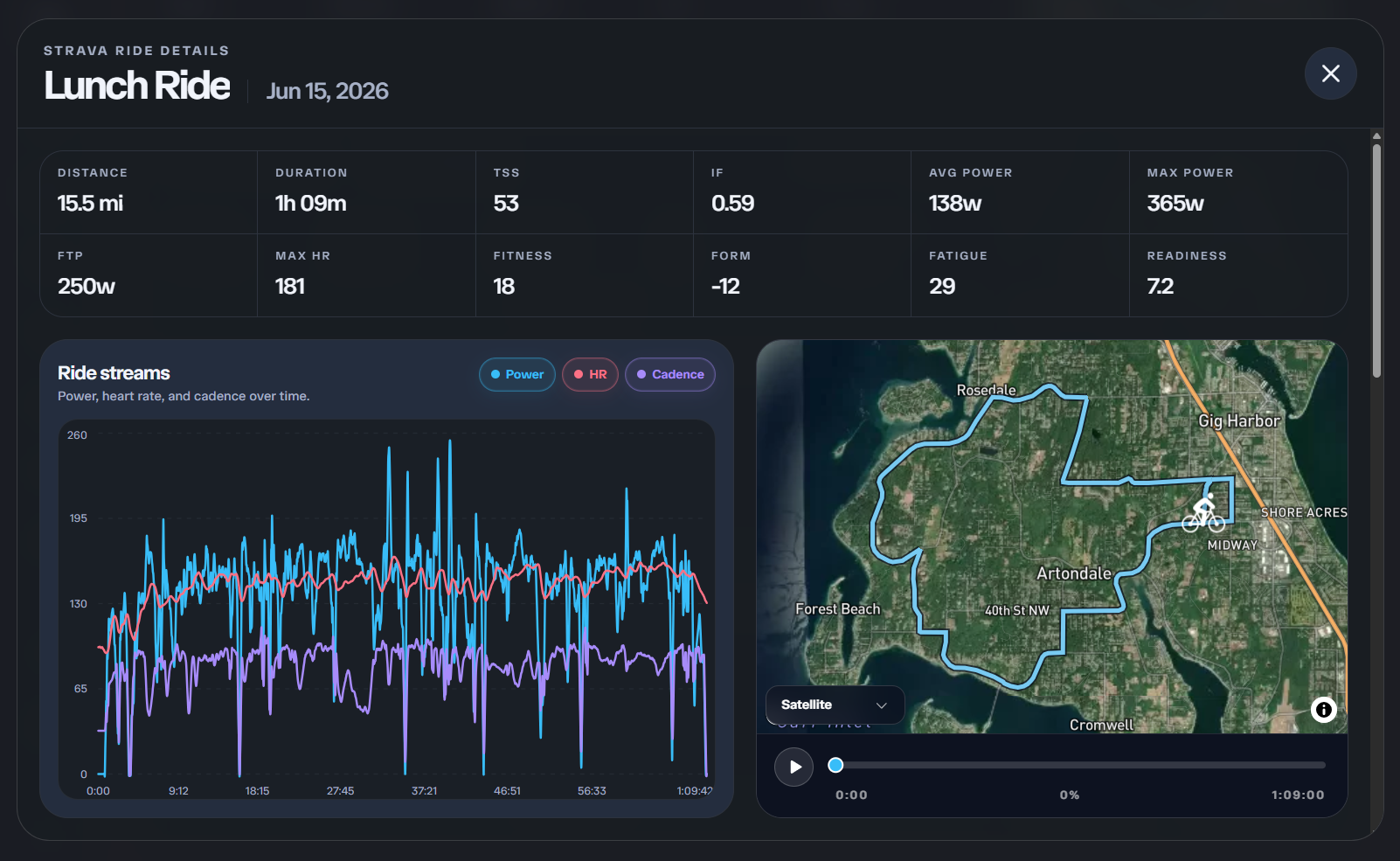The width and height of the screenshot is (1400, 861).
Task: Click the Distance value 15.5 mi
Action: [90, 204]
